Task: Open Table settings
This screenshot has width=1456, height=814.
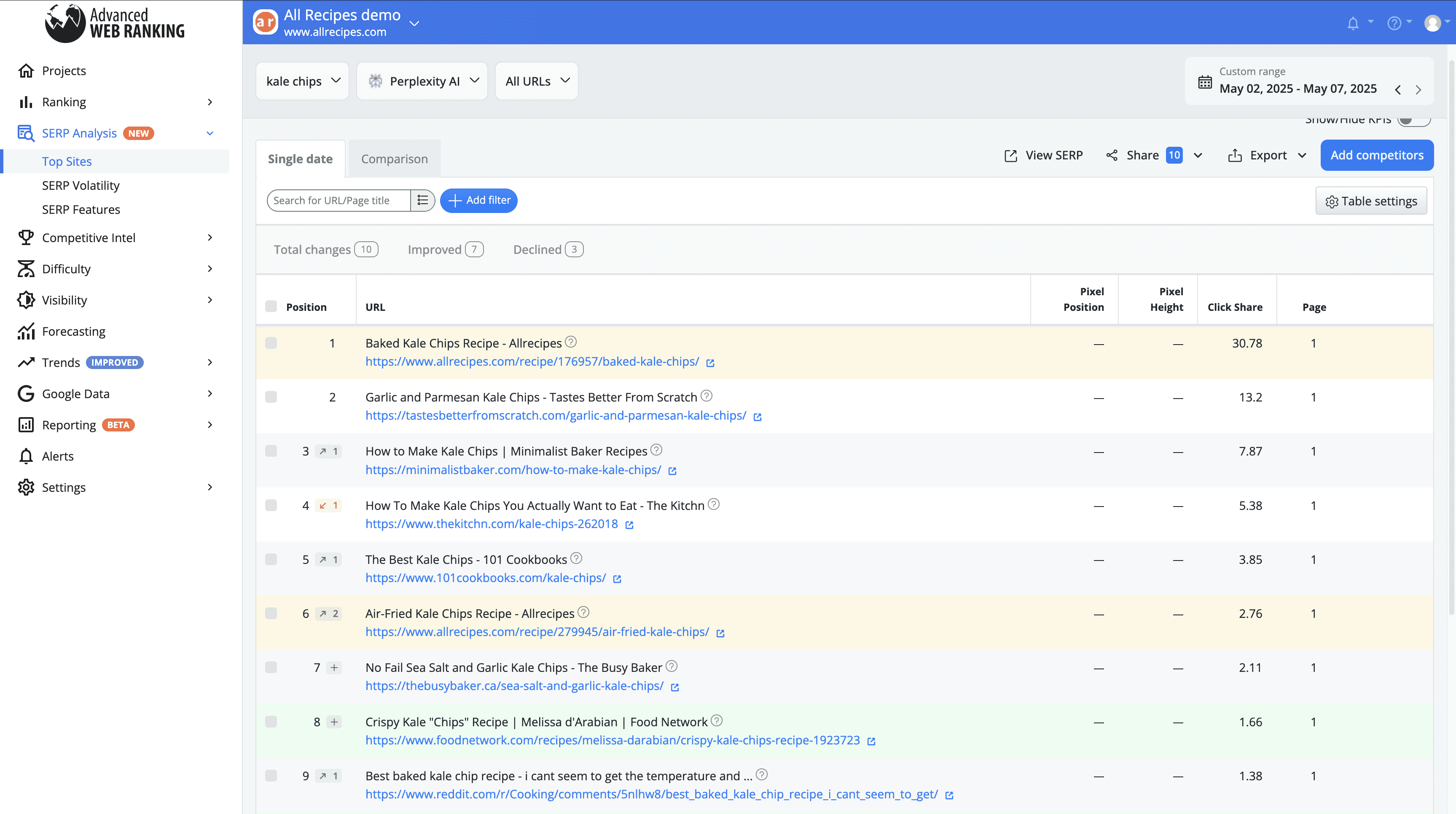Action: pyautogui.click(x=1371, y=201)
